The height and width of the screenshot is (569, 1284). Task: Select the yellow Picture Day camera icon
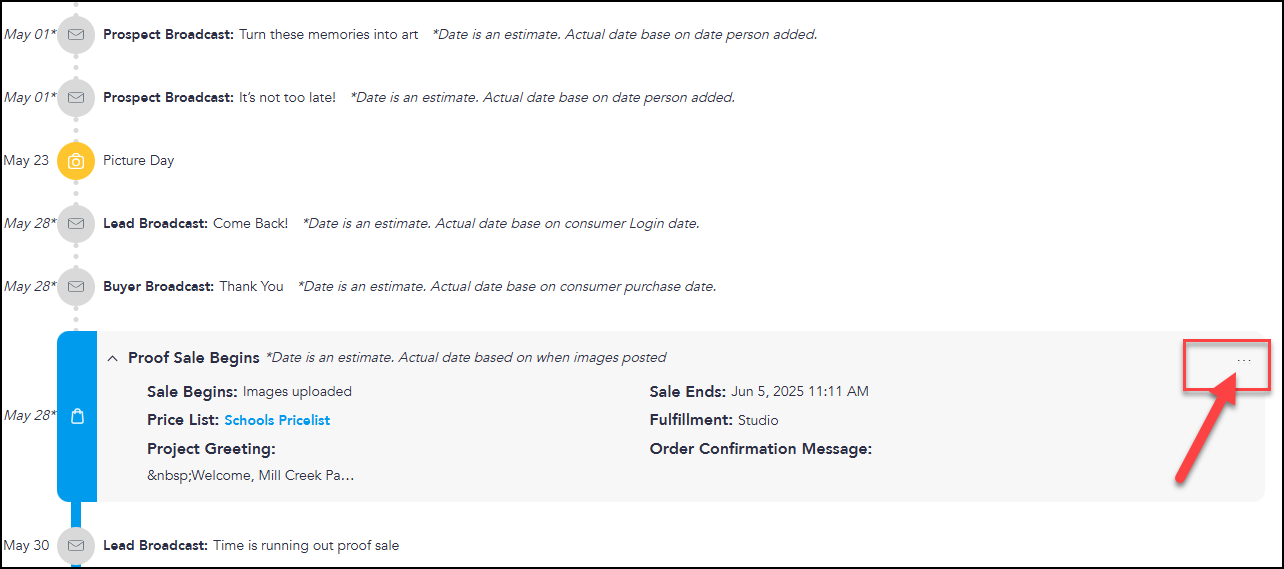[x=76, y=161]
